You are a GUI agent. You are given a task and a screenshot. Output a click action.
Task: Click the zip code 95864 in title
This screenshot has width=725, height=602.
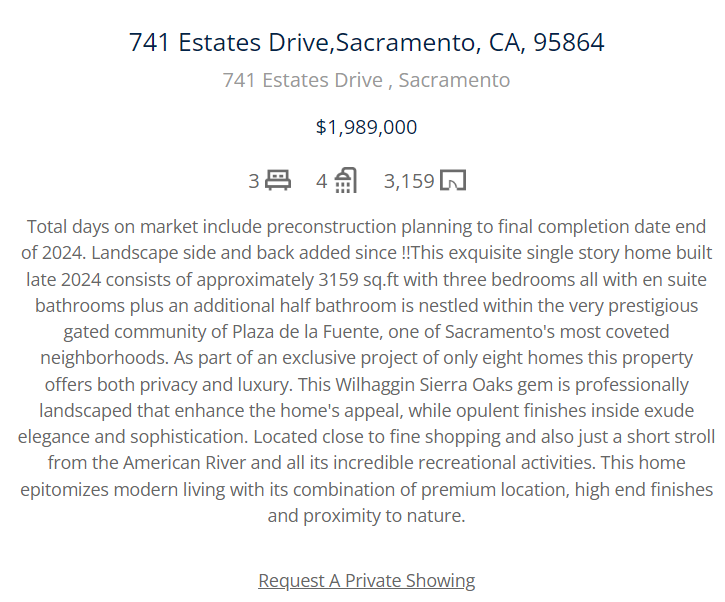569,42
